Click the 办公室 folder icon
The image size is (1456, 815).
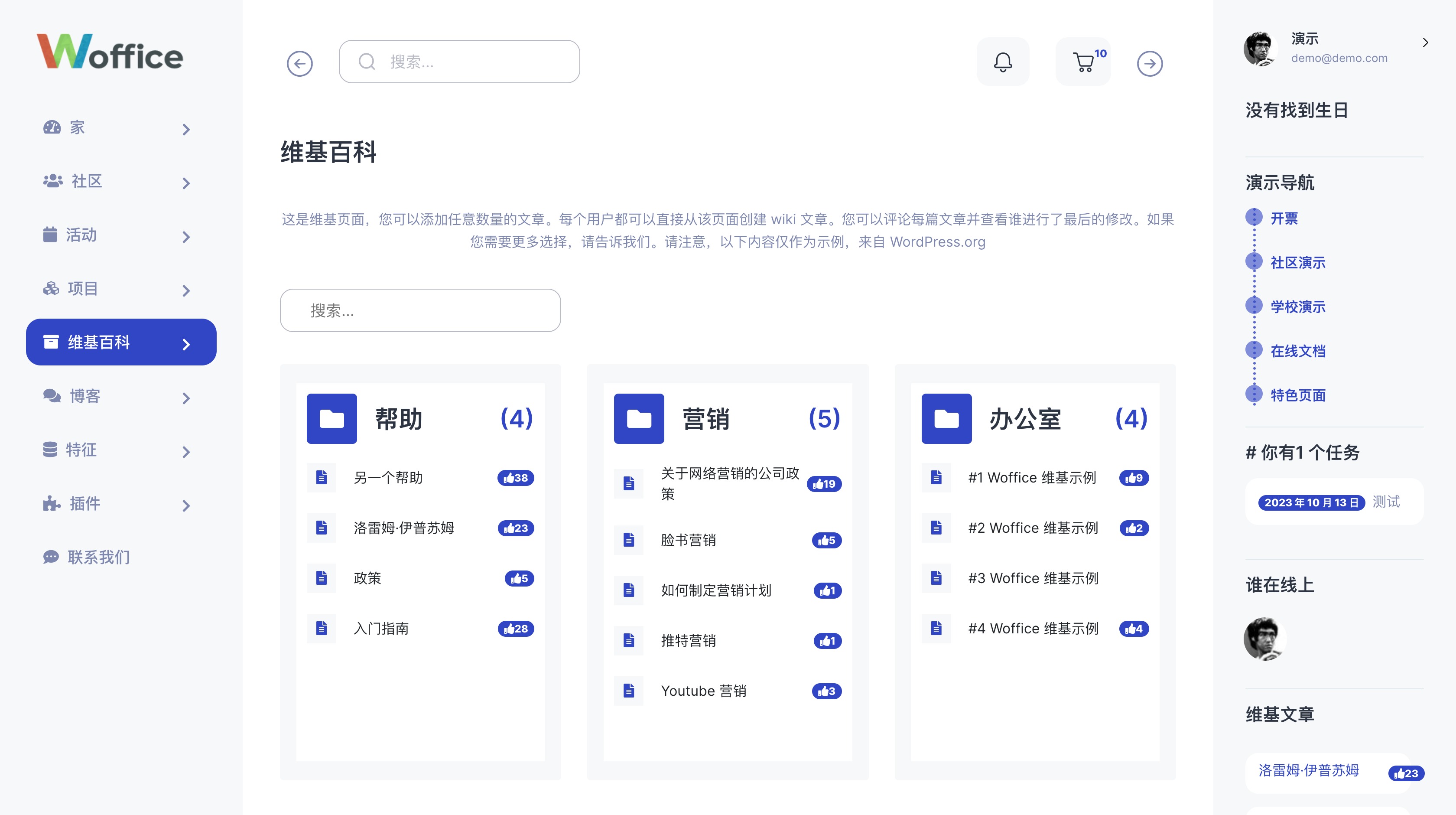947,418
